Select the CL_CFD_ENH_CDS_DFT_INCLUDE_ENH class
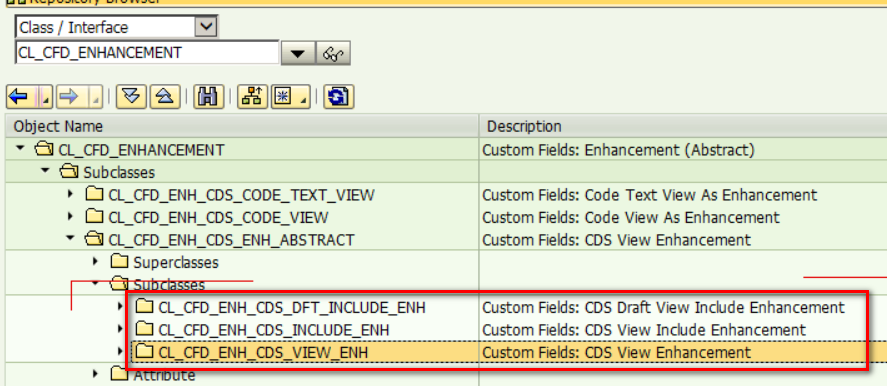The height and width of the screenshot is (386, 887). click(292, 307)
